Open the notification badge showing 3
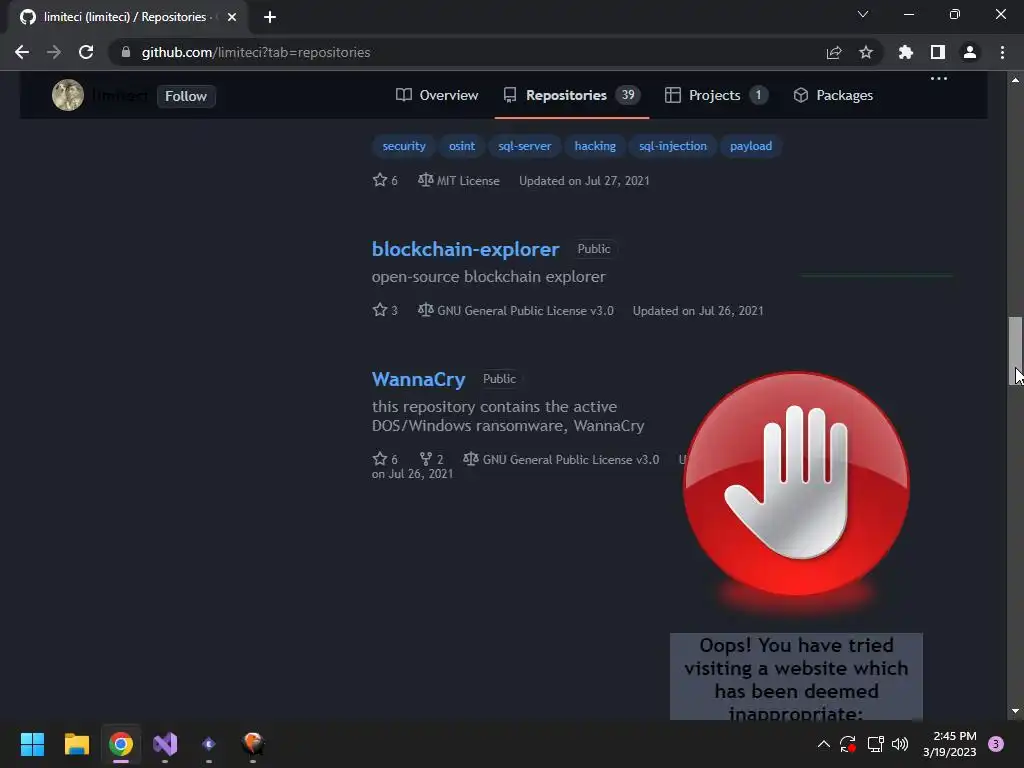The height and width of the screenshot is (768, 1024). (996, 744)
